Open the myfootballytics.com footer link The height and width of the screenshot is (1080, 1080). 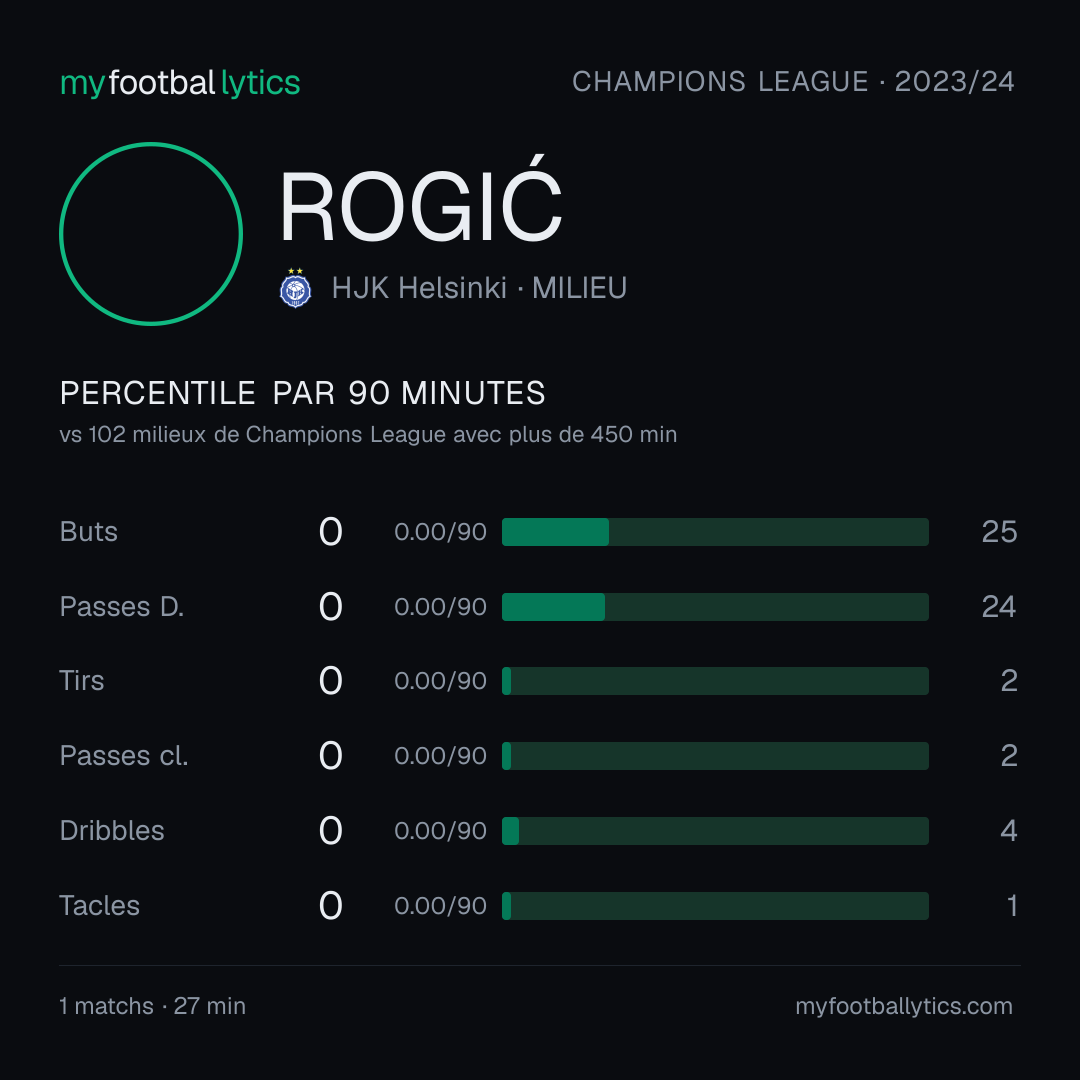[904, 1006]
